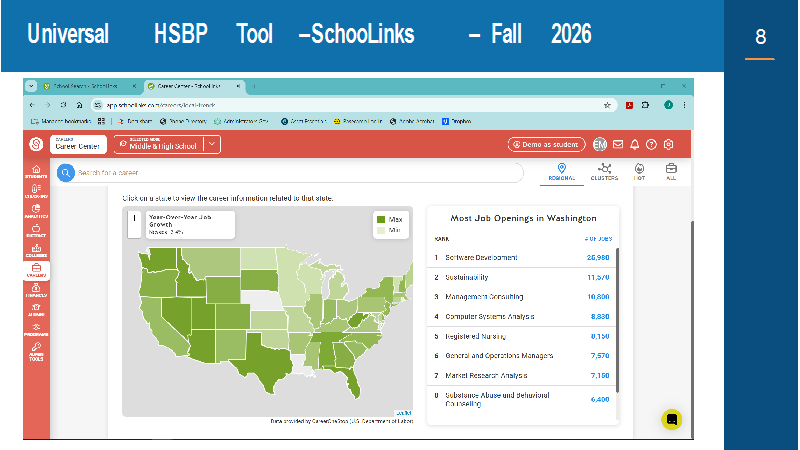Image resolution: width=800 pixels, height=450 pixels.
Task: Expand the Middle & High School dropdown
Action: 212,144
